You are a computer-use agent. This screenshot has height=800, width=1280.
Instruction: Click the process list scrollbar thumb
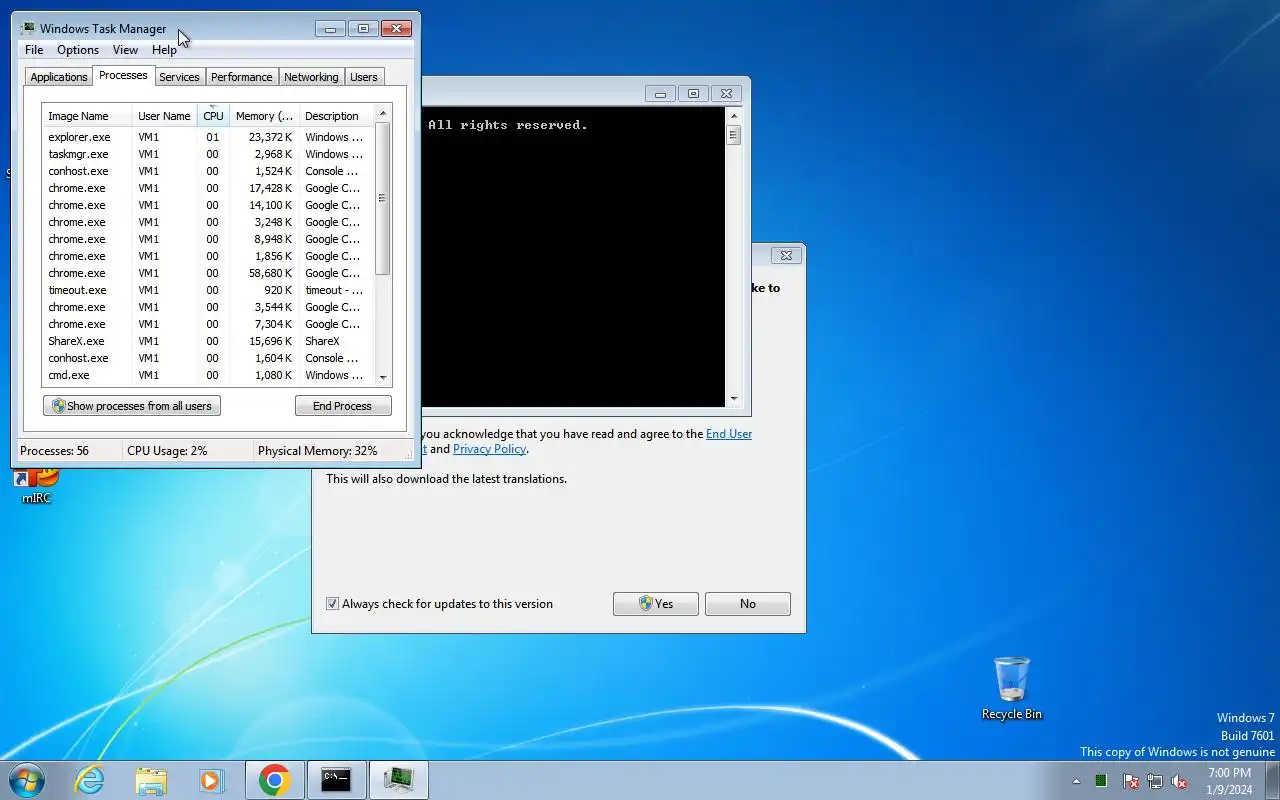(382, 199)
